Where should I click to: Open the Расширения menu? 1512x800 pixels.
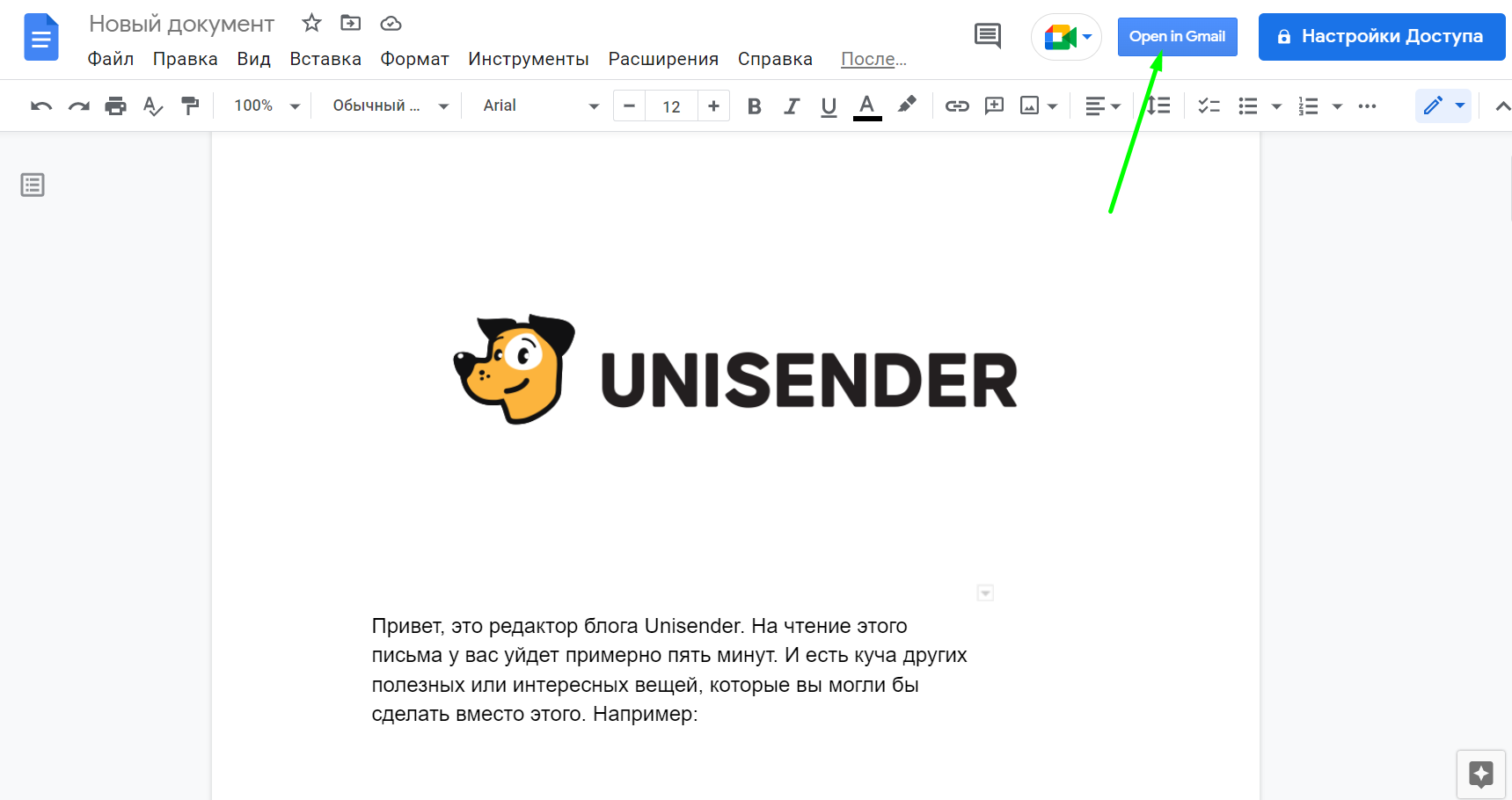pyautogui.click(x=663, y=59)
